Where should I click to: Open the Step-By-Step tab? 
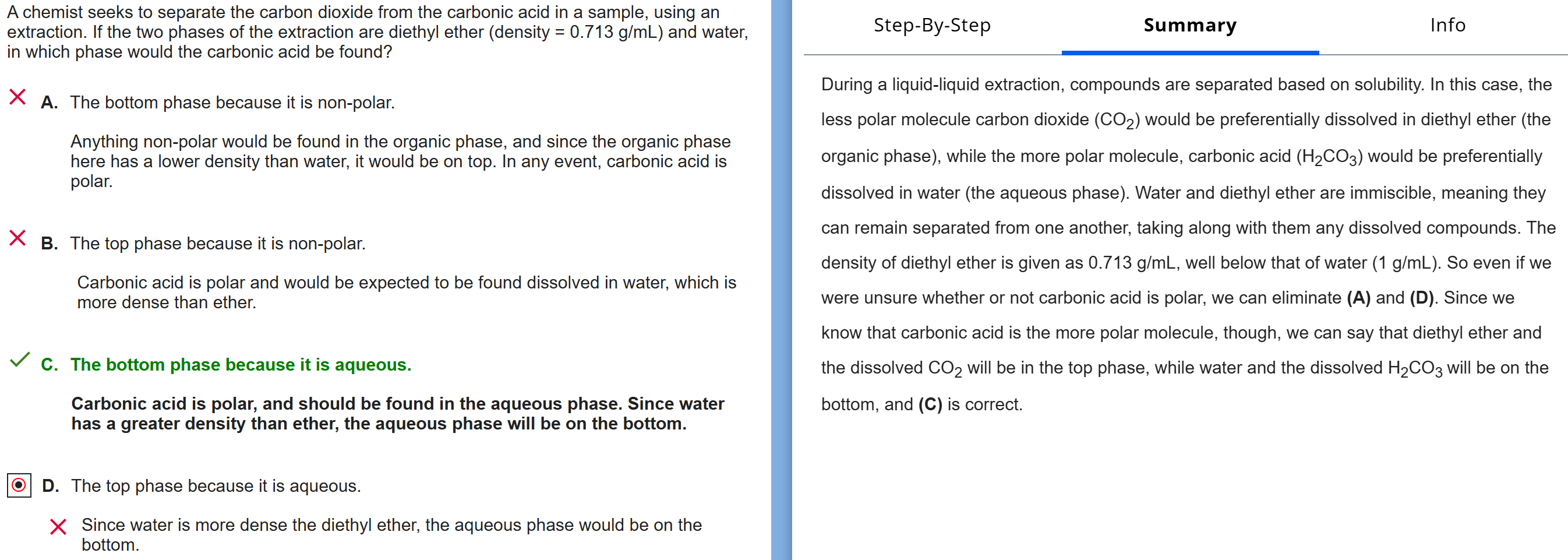pyautogui.click(x=931, y=26)
